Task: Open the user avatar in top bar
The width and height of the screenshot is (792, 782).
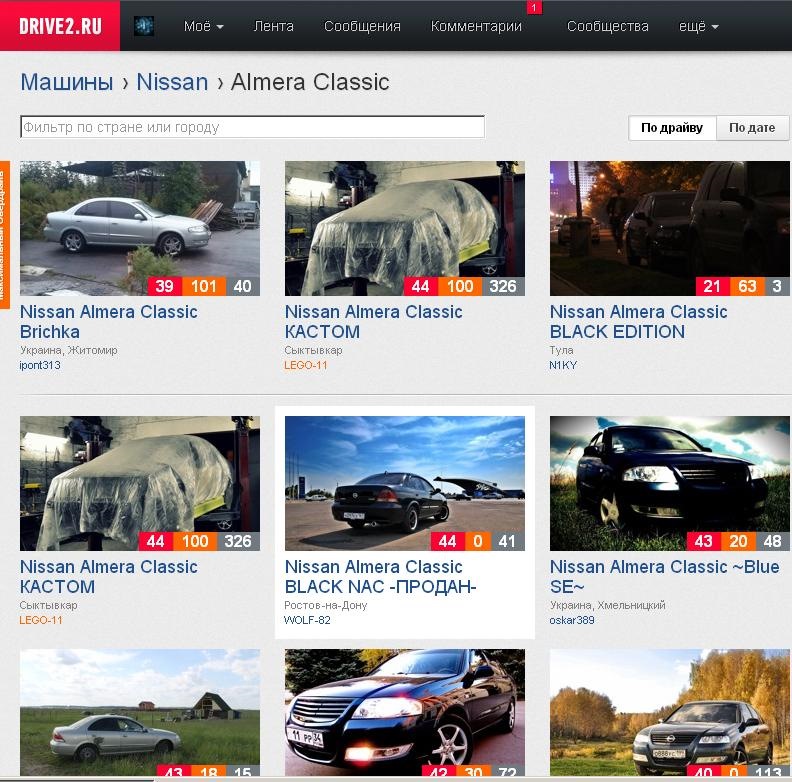Action: pyautogui.click(x=144, y=26)
